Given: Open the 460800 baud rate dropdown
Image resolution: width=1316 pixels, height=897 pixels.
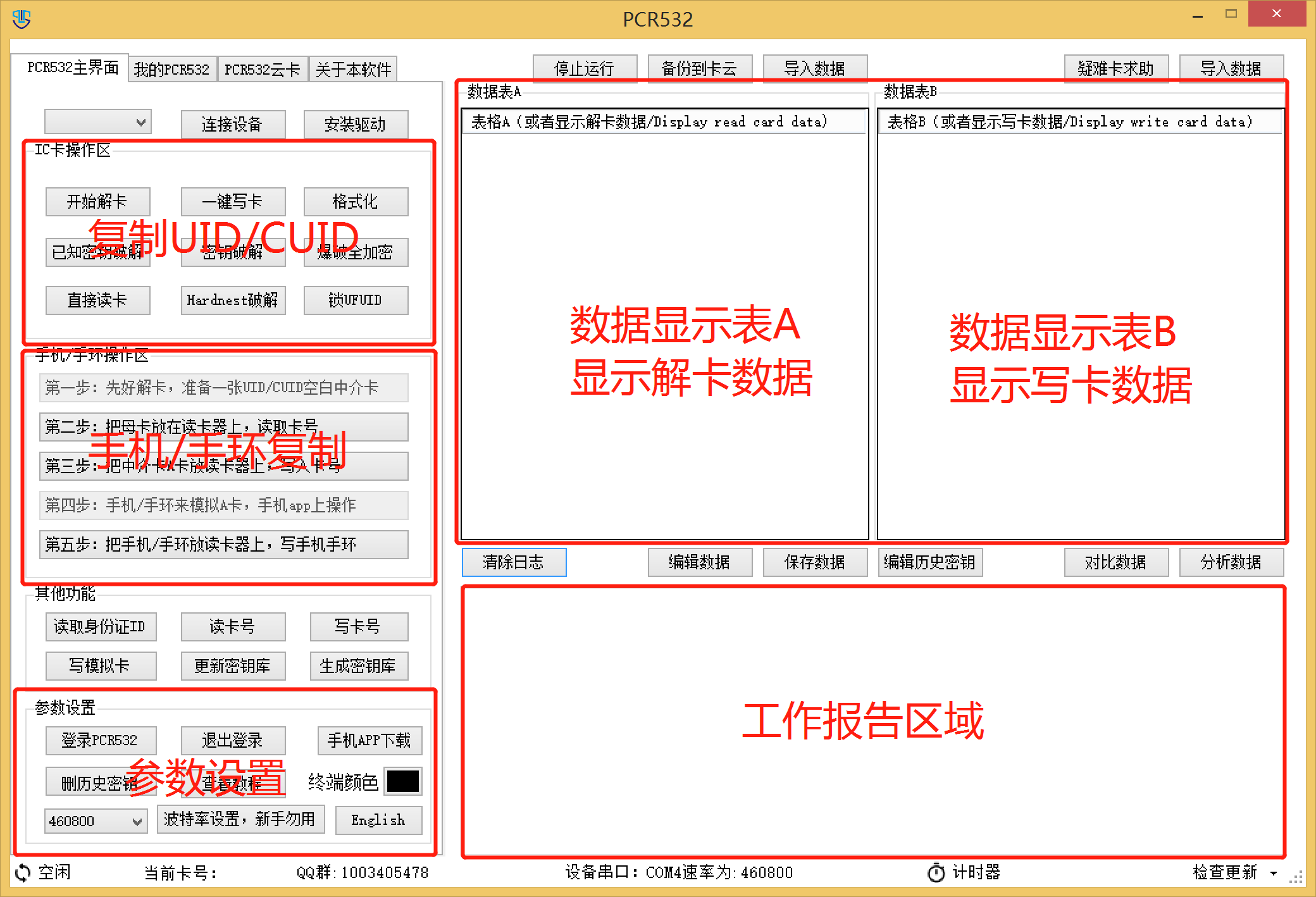Looking at the screenshot, I should pos(96,820).
